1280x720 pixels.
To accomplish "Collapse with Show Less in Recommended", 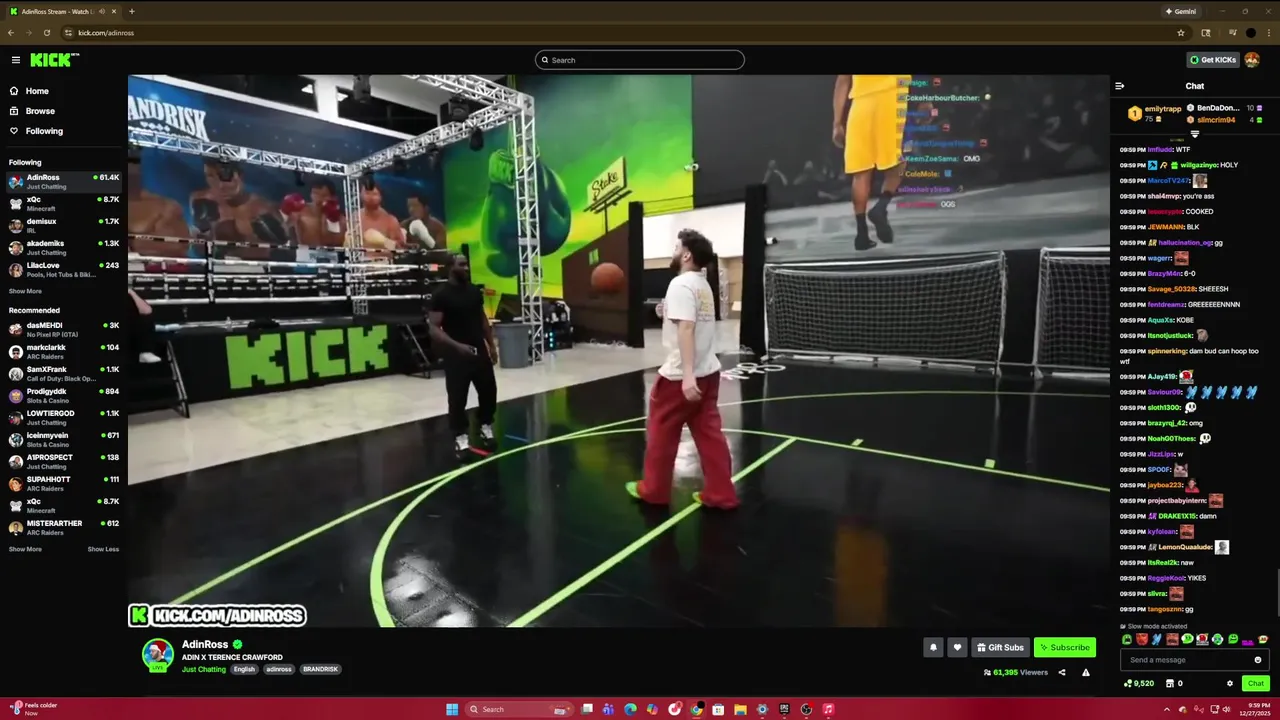I will (x=103, y=549).
